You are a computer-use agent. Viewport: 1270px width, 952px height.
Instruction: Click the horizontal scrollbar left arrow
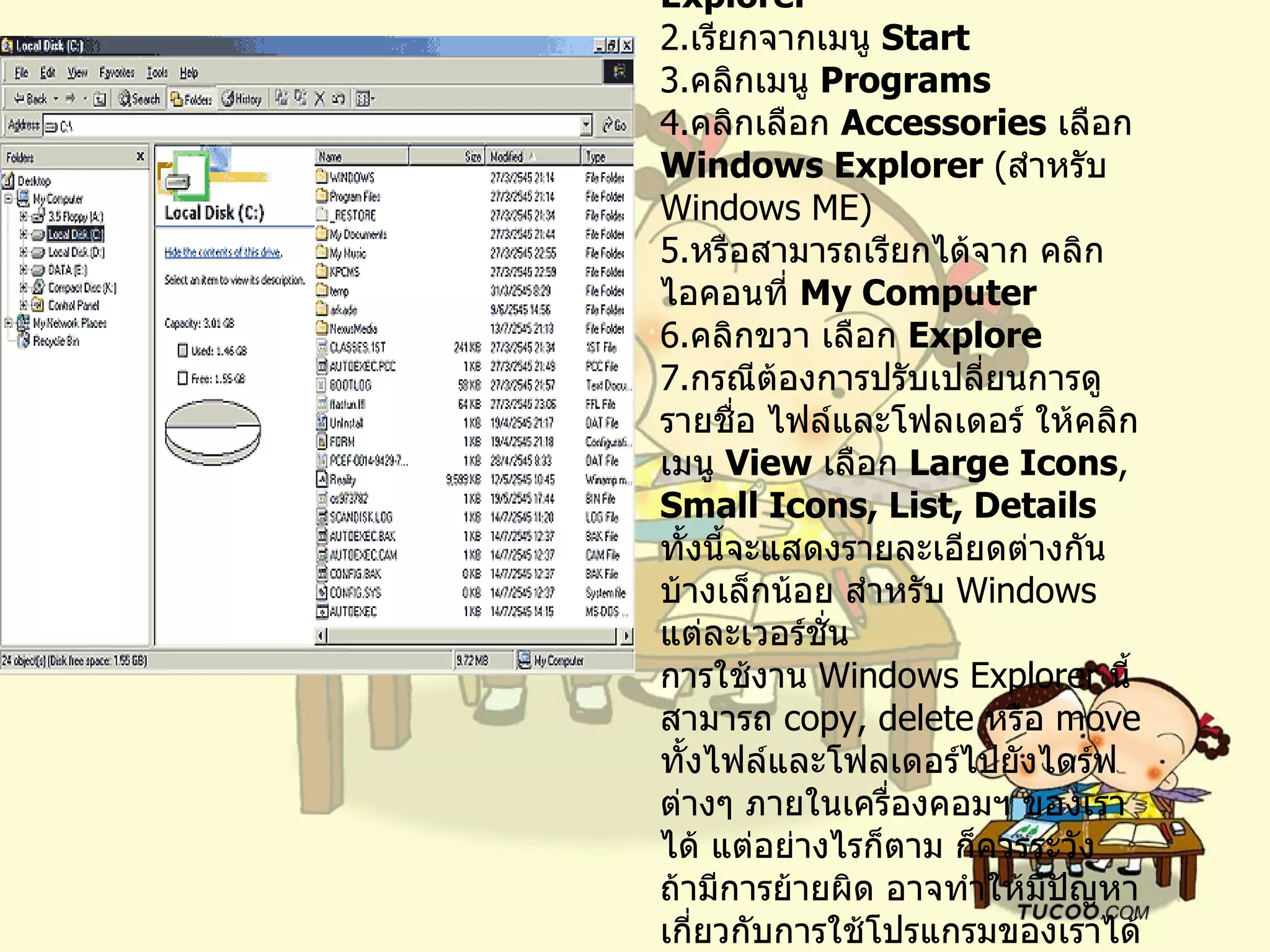pos(321,635)
